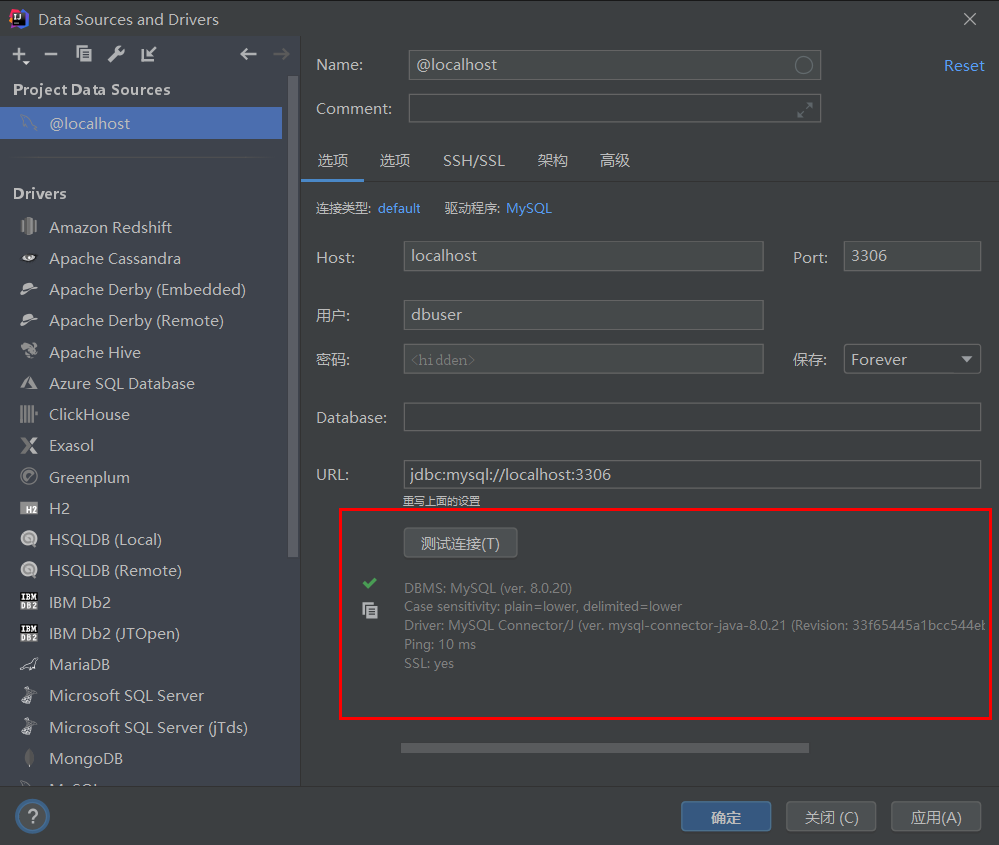Click the 测试连接(T) button
This screenshot has height=845, width=999.
click(x=460, y=544)
